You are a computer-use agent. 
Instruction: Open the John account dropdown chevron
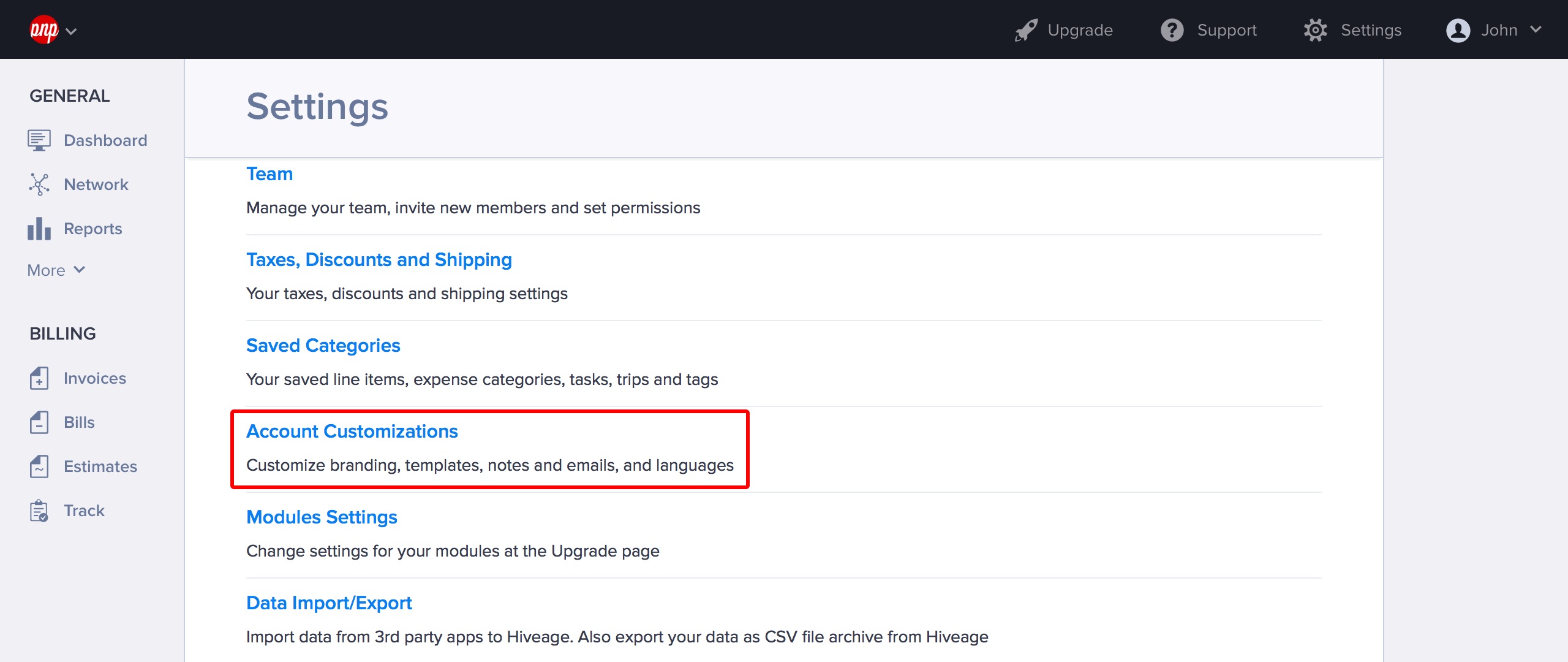pos(1536,29)
